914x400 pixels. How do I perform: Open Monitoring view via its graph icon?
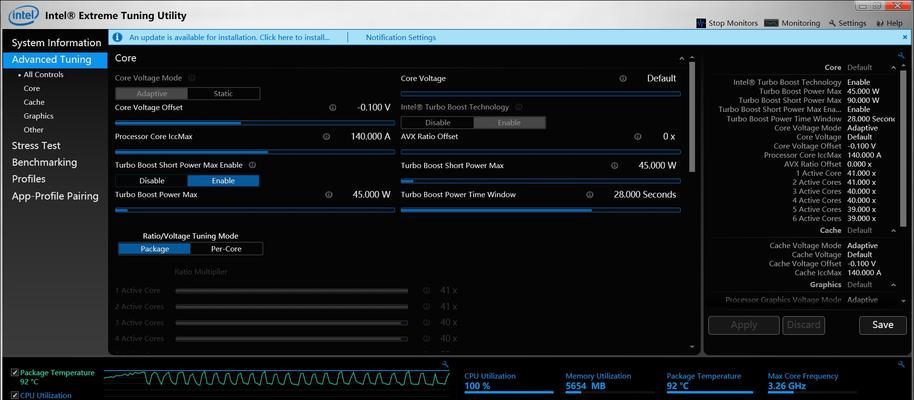coord(771,23)
